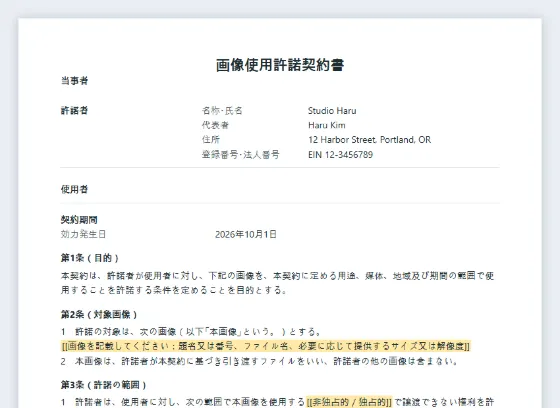Click the 第2条（対象画像） heading
The width and height of the screenshot is (560, 408).
[x=99, y=315]
